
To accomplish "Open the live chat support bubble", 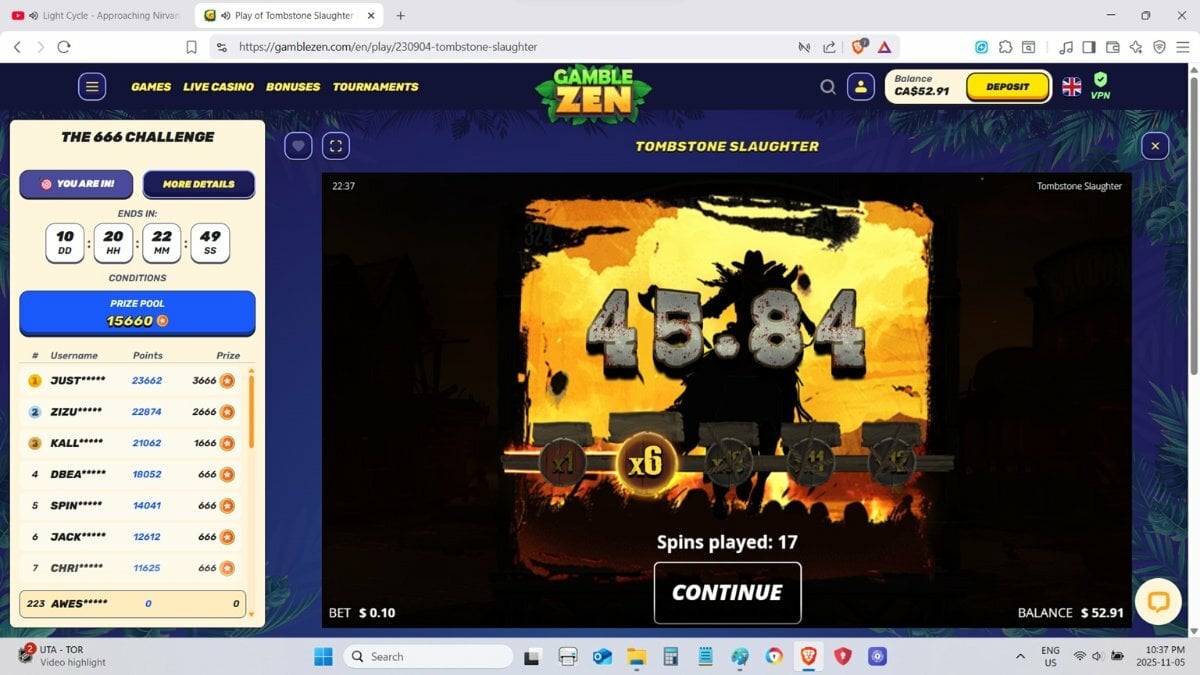I will pyautogui.click(x=1158, y=601).
